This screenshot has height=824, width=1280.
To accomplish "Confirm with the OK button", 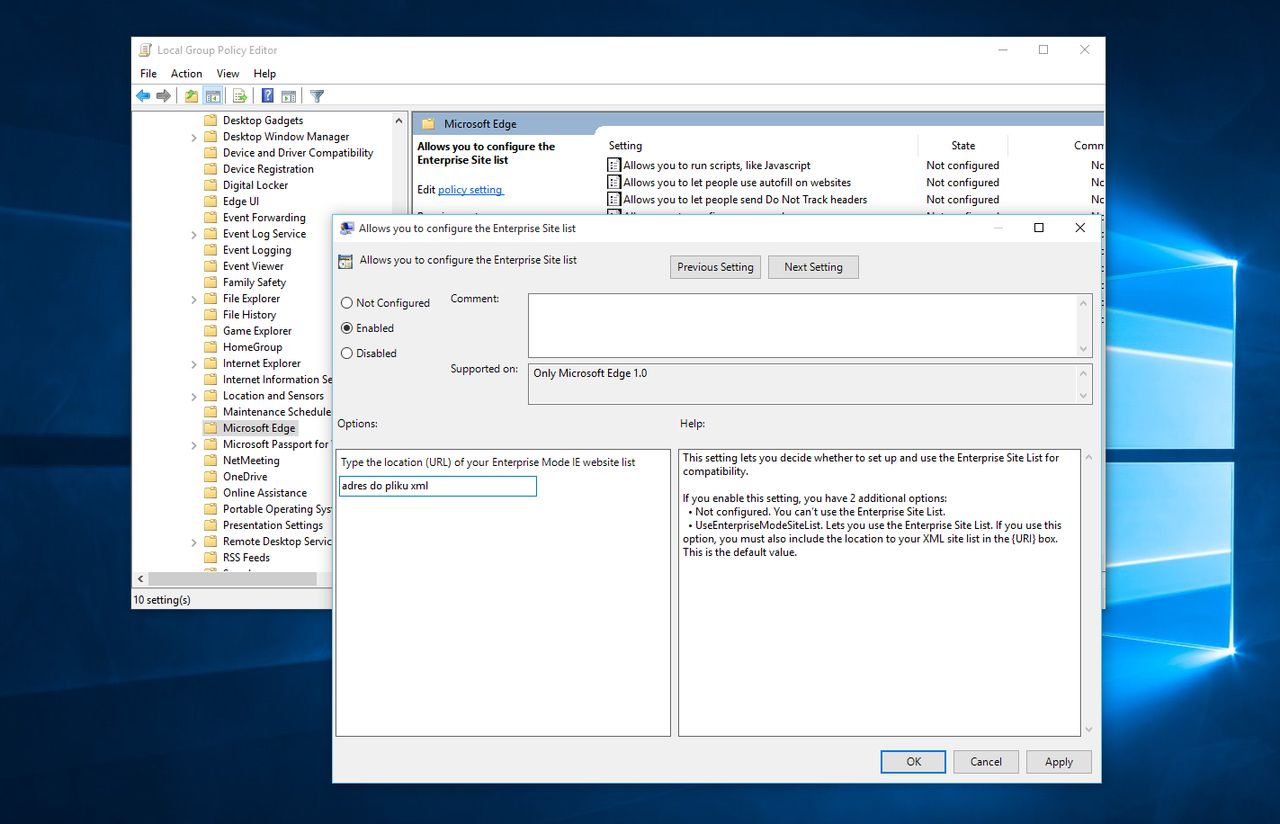I will click(x=913, y=761).
